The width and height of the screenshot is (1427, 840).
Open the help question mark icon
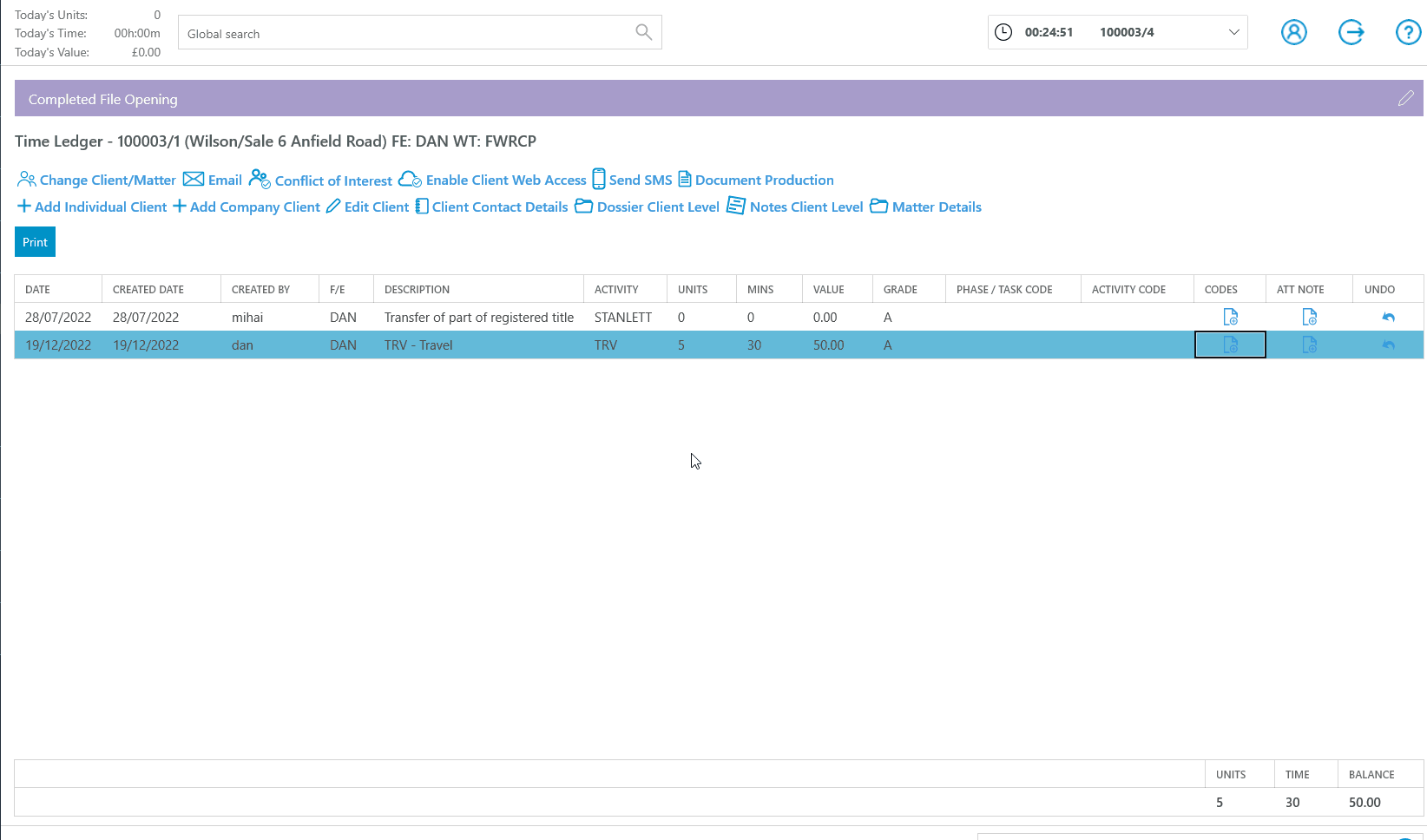(1408, 32)
